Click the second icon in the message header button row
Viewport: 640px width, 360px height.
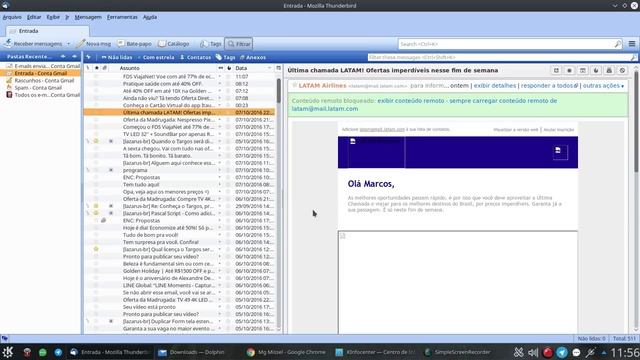pyautogui.click(x=569, y=70)
